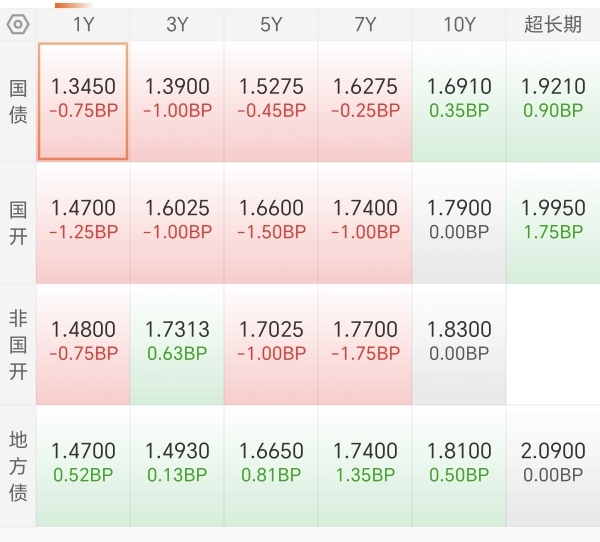Open 国开 超长期 cell showing 1.9950
The height and width of the screenshot is (542, 600).
[553, 223]
